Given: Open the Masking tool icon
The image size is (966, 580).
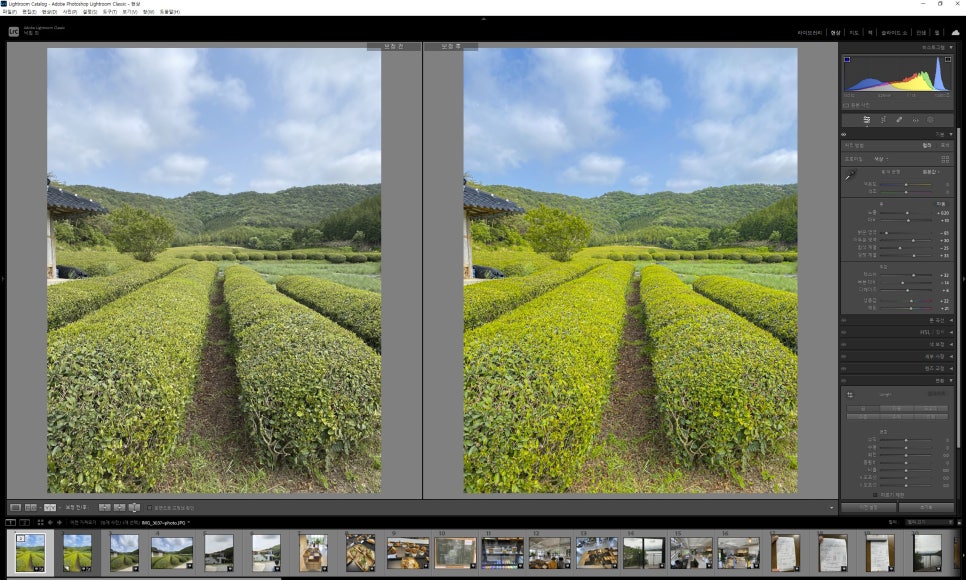Looking at the screenshot, I should click(930, 120).
